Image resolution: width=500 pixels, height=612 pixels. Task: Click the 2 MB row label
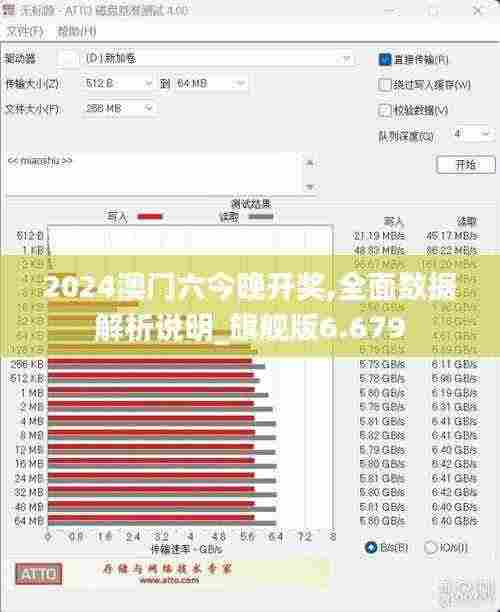(x=32, y=407)
